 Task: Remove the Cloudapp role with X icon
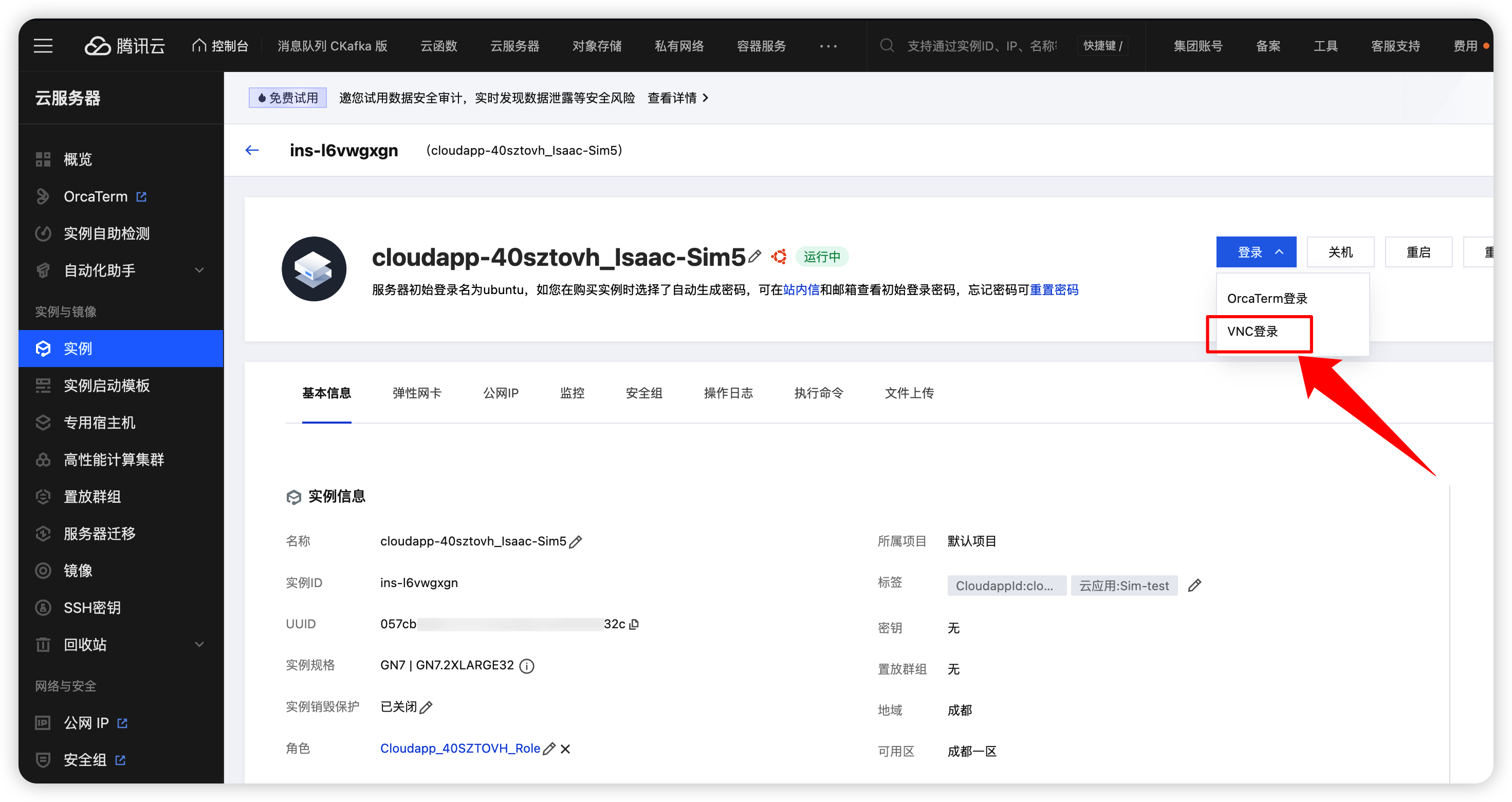click(565, 749)
